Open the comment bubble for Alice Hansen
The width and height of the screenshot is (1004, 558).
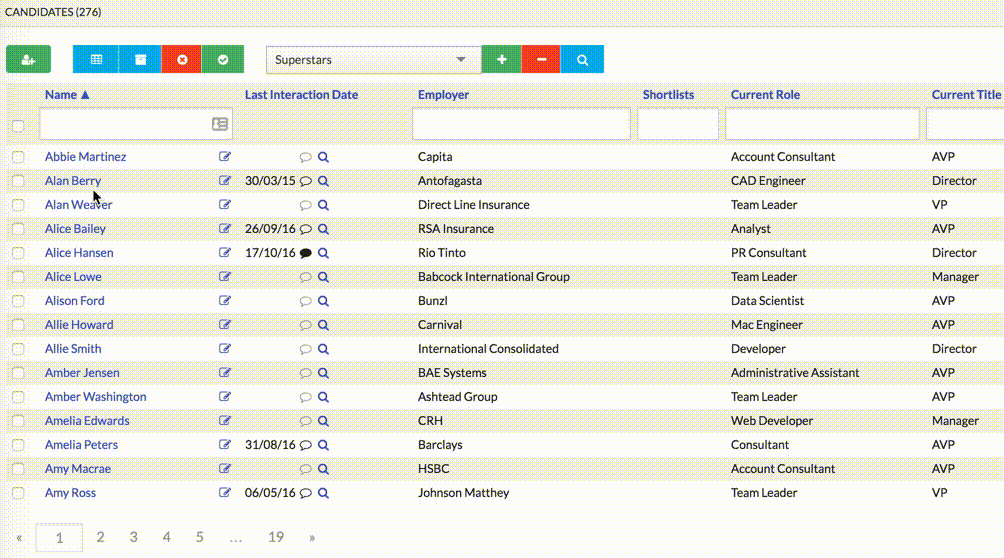click(306, 253)
